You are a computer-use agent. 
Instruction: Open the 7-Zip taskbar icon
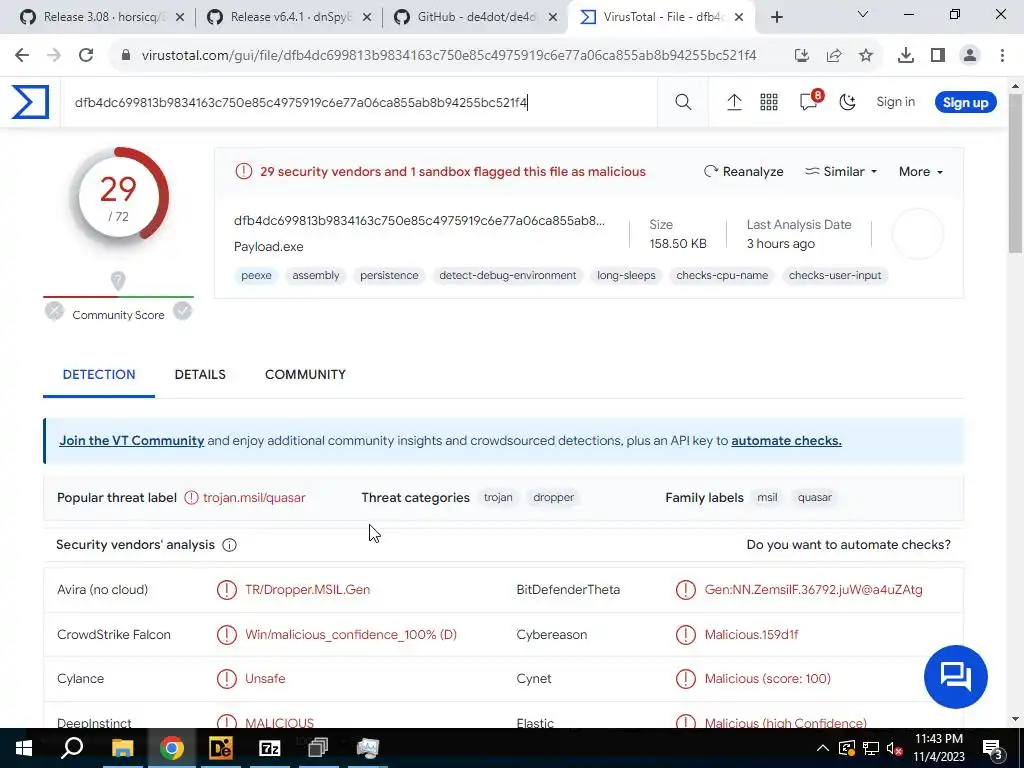[270, 748]
